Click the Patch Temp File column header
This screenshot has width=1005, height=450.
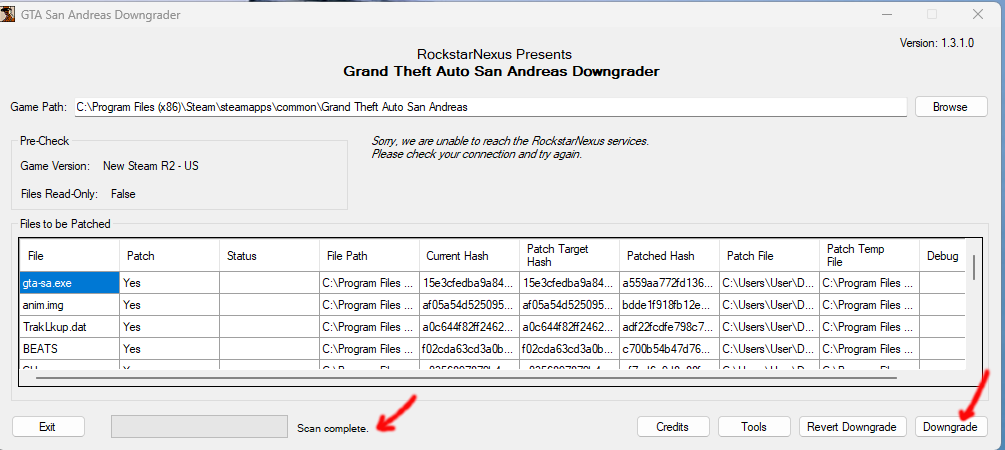point(869,256)
